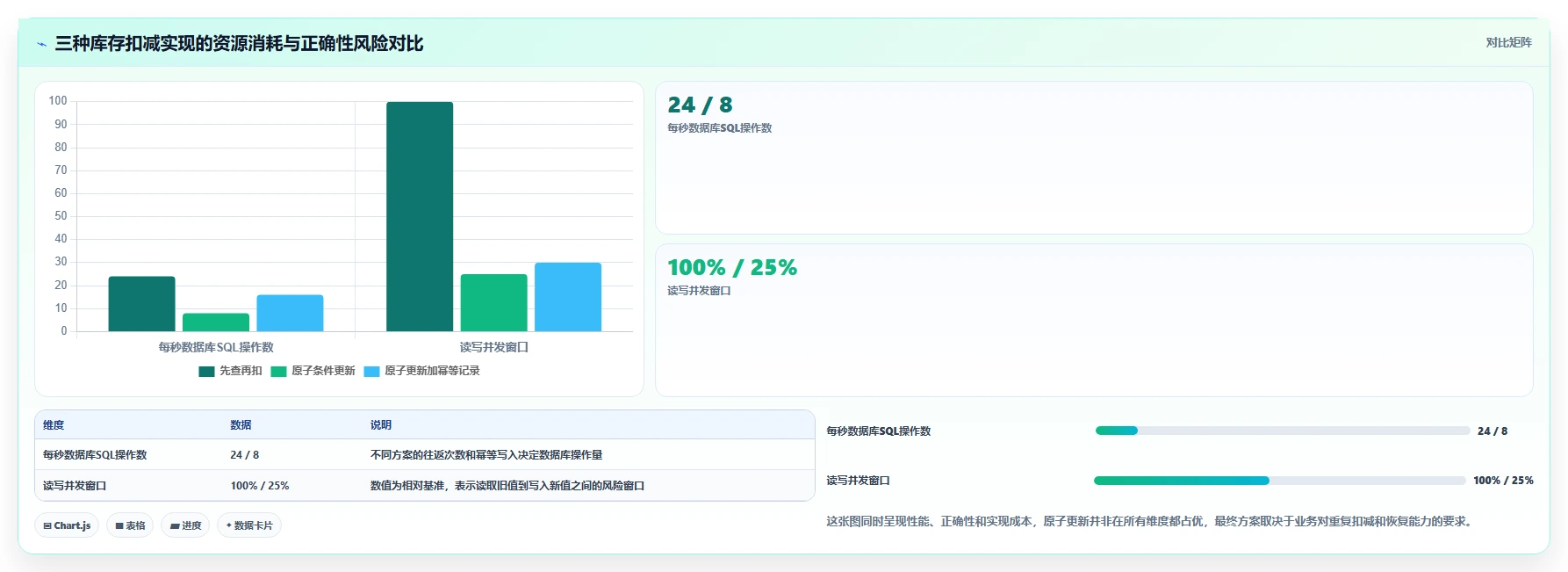1568x572 pixels.
Task: Click the tallest dark bar in 读写并发窗口 group
Action: 420,217
